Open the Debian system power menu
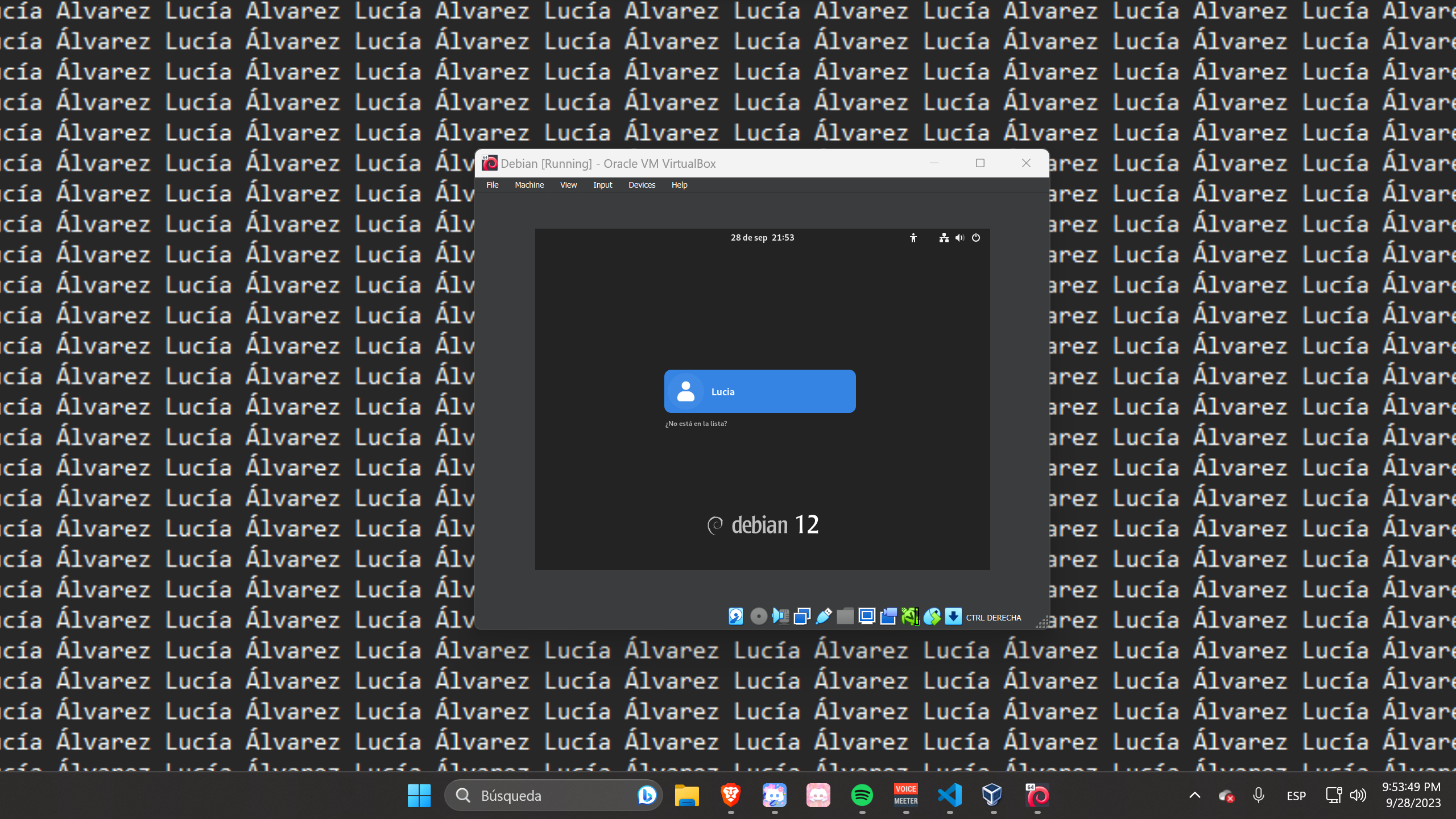1456x819 pixels. (976, 238)
